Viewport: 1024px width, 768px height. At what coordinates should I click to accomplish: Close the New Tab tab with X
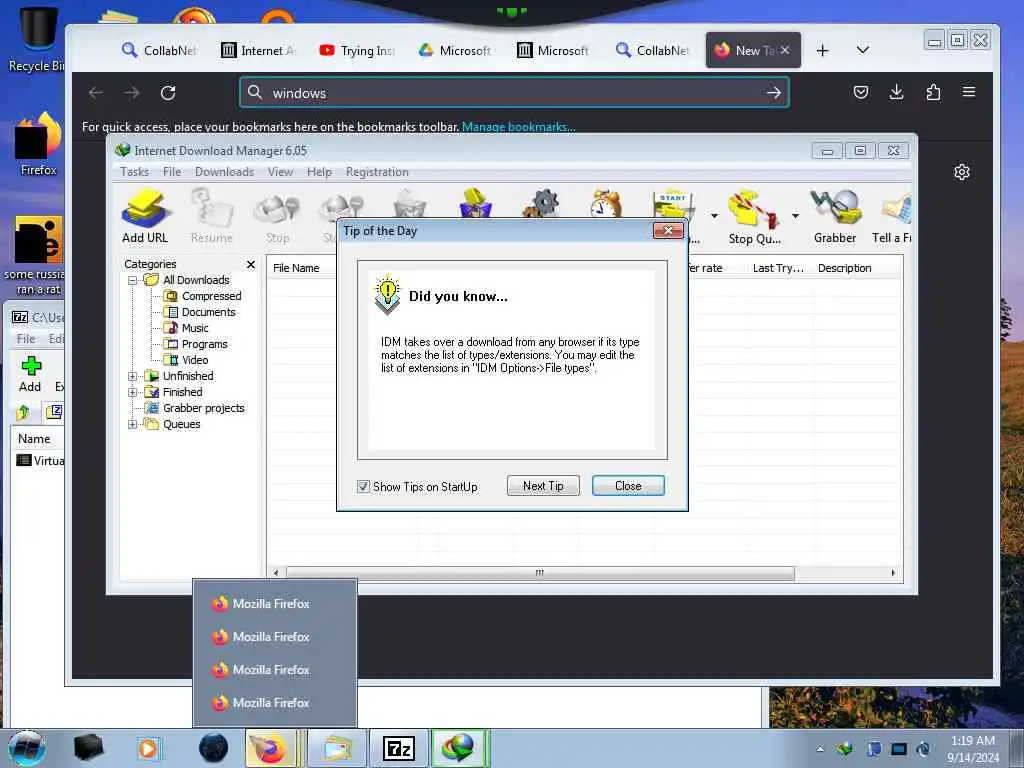coord(785,50)
